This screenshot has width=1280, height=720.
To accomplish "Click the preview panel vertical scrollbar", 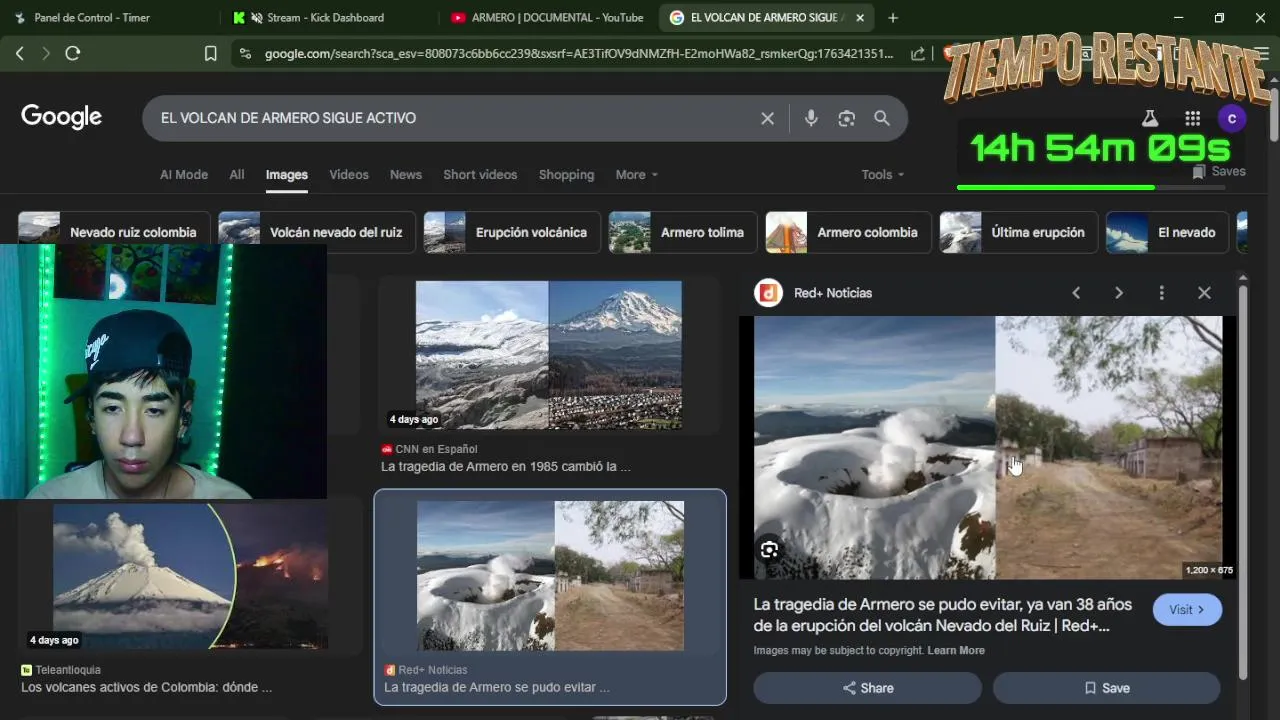I will 1243,480.
